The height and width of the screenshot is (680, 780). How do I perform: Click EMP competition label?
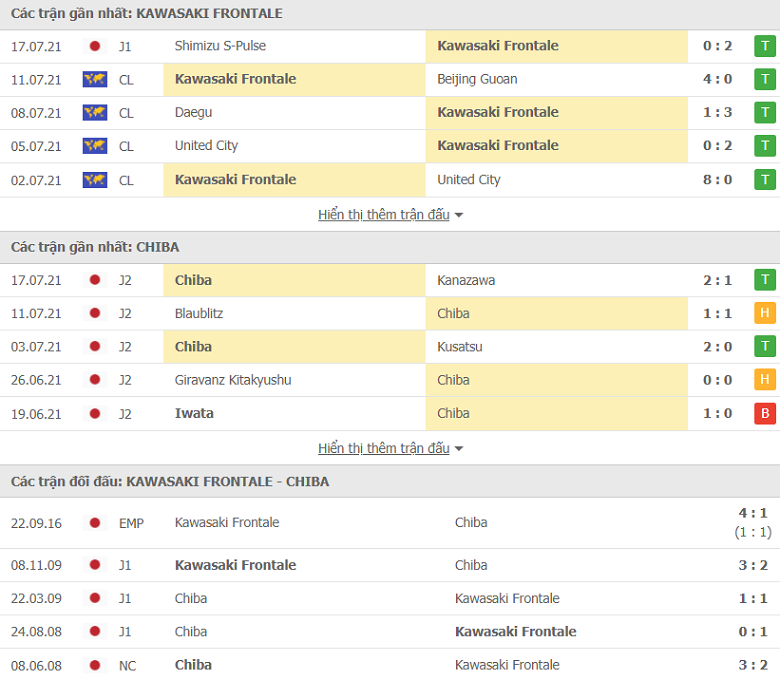pyautogui.click(x=131, y=523)
